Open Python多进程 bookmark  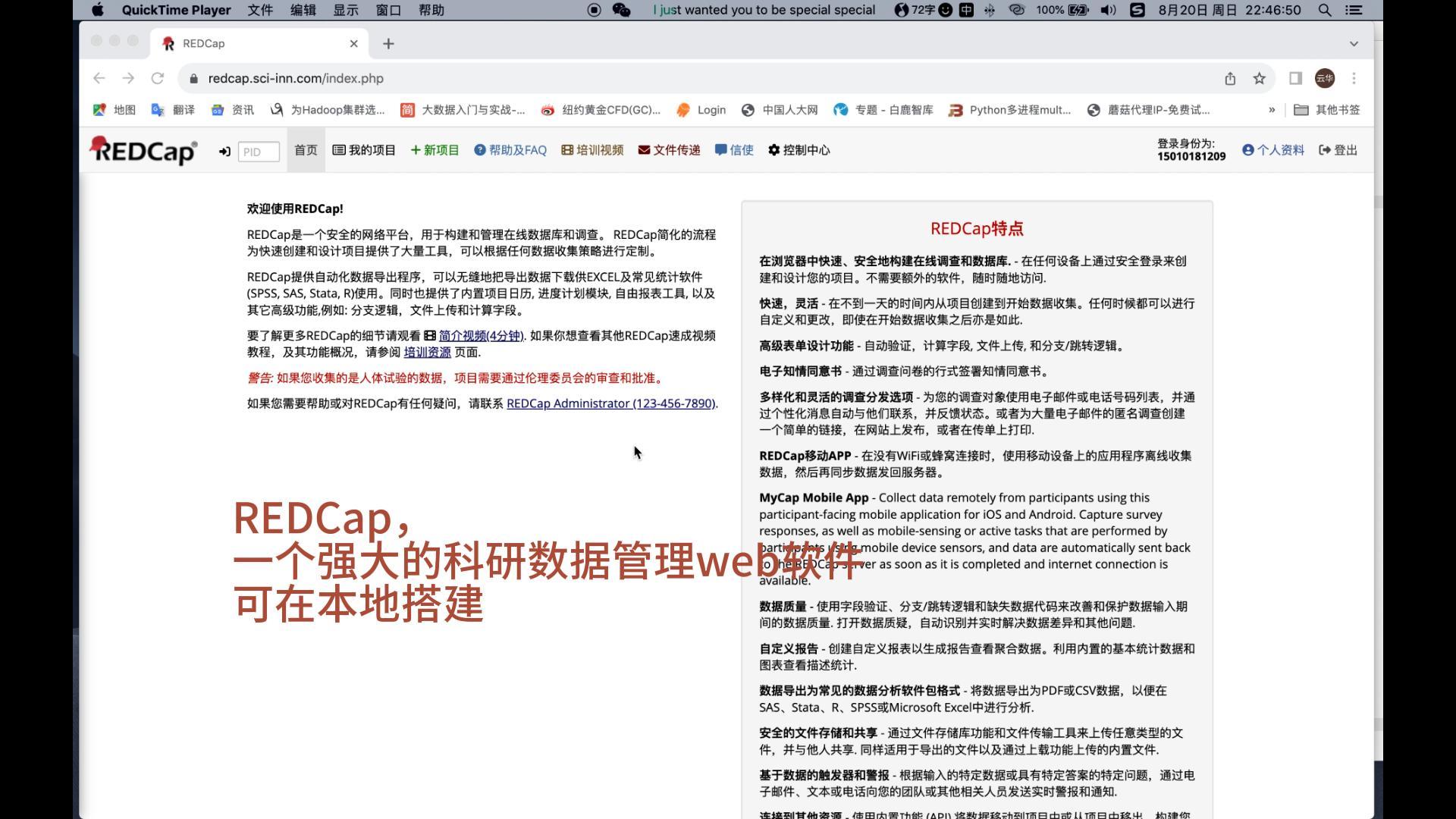(1010, 110)
